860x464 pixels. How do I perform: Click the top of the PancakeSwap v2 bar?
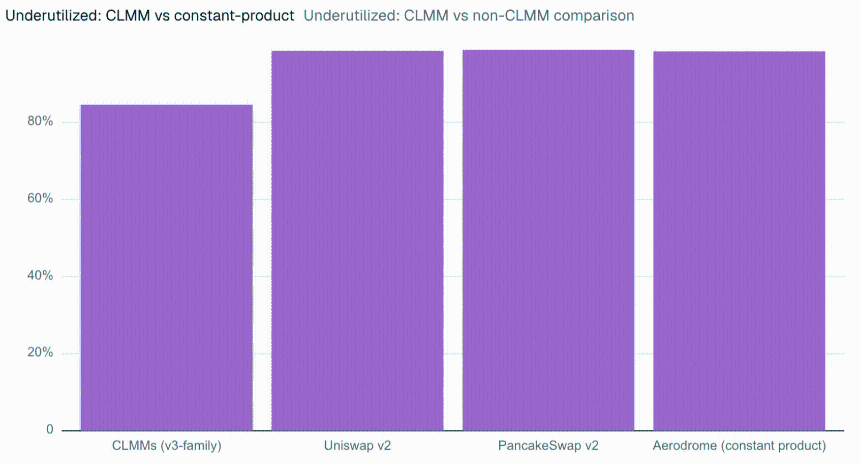click(x=548, y=50)
